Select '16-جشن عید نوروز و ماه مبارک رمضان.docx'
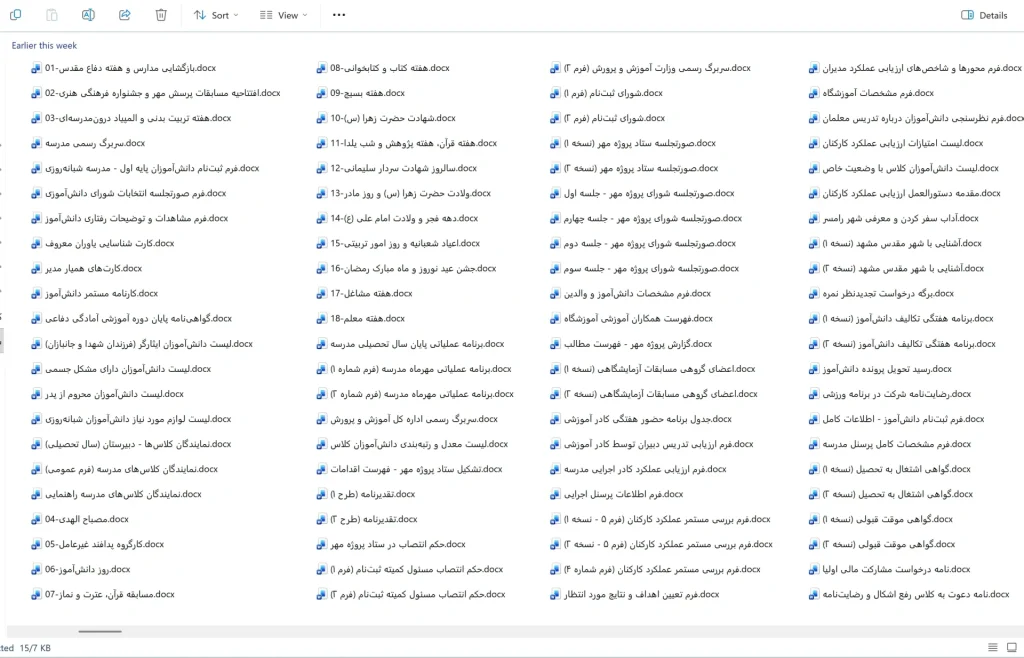This screenshot has height=658, width=1024. click(406, 269)
